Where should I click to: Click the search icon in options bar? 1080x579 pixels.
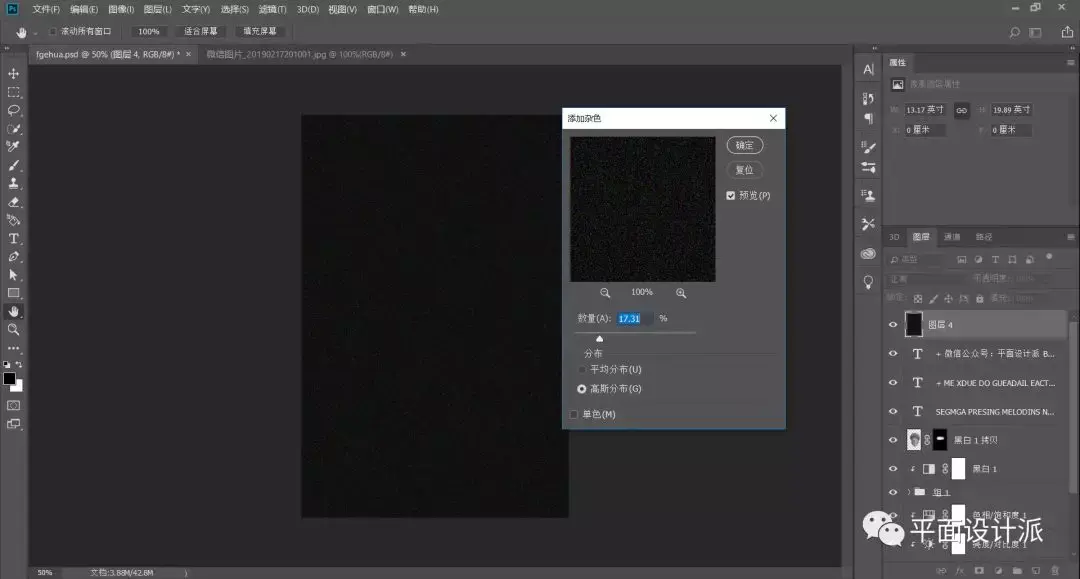coord(1014,32)
